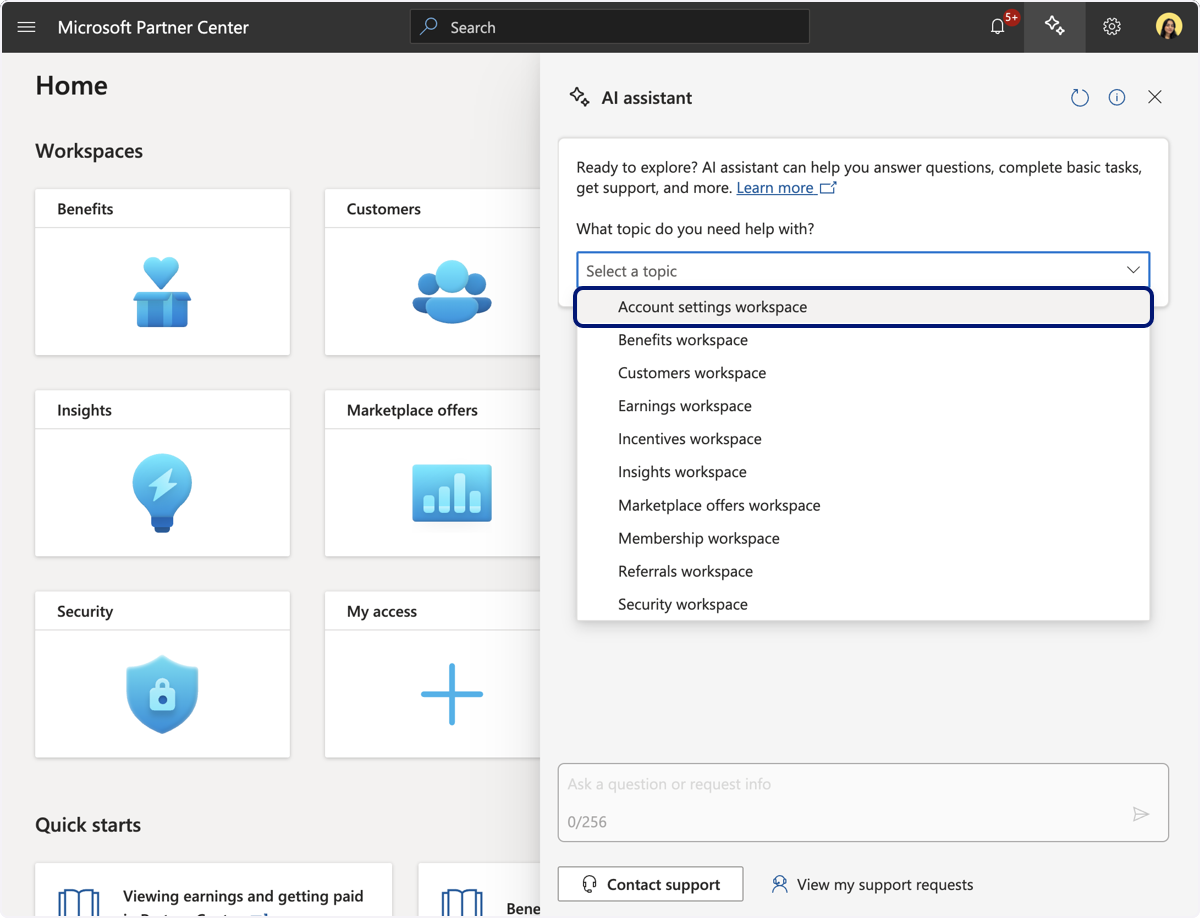1200x918 pixels.
Task: Click the Quick starts section heading
Action: point(88,825)
